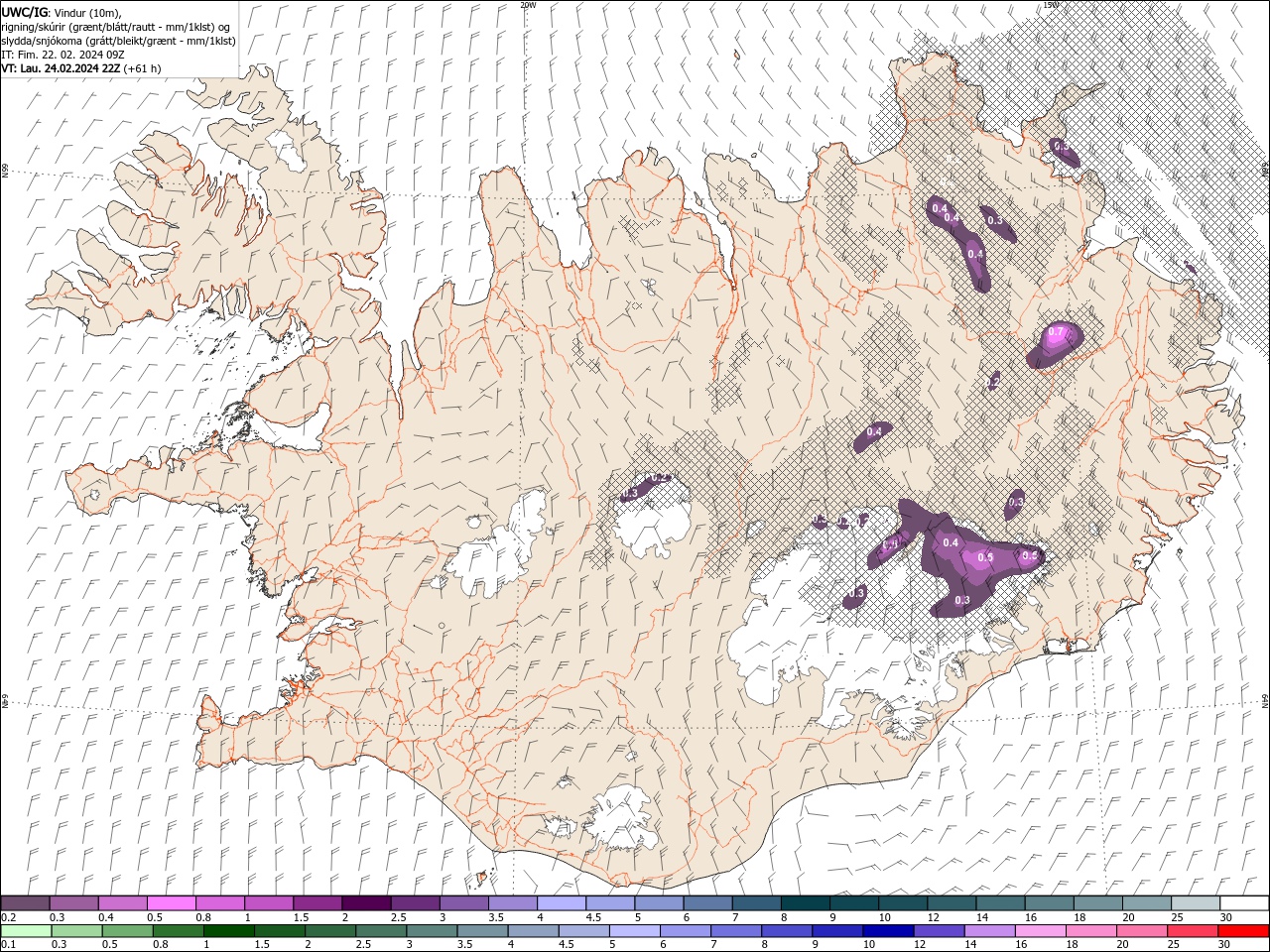Click the deep blue rain swatch between 10 and 12
Image resolution: width=1270 pixels, height=952 pixels.
coord(888,931)
